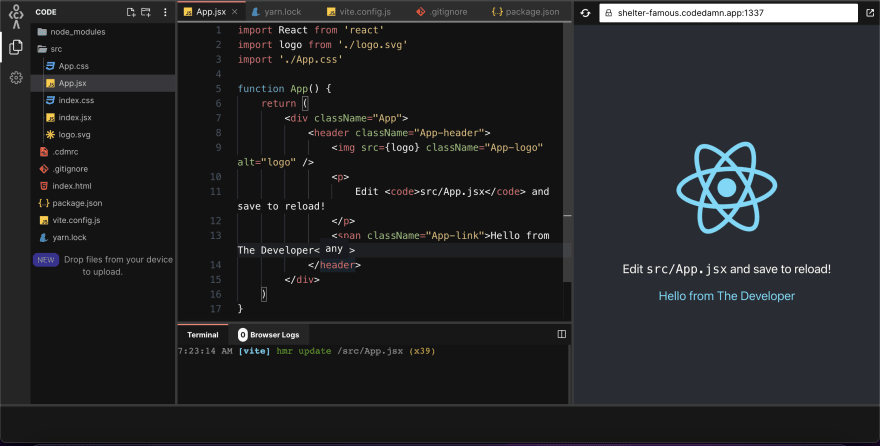The width and height of the screenshot is (880, 446).
Task: Close the App.jsx editor tab
Action: tap(235, 12)
